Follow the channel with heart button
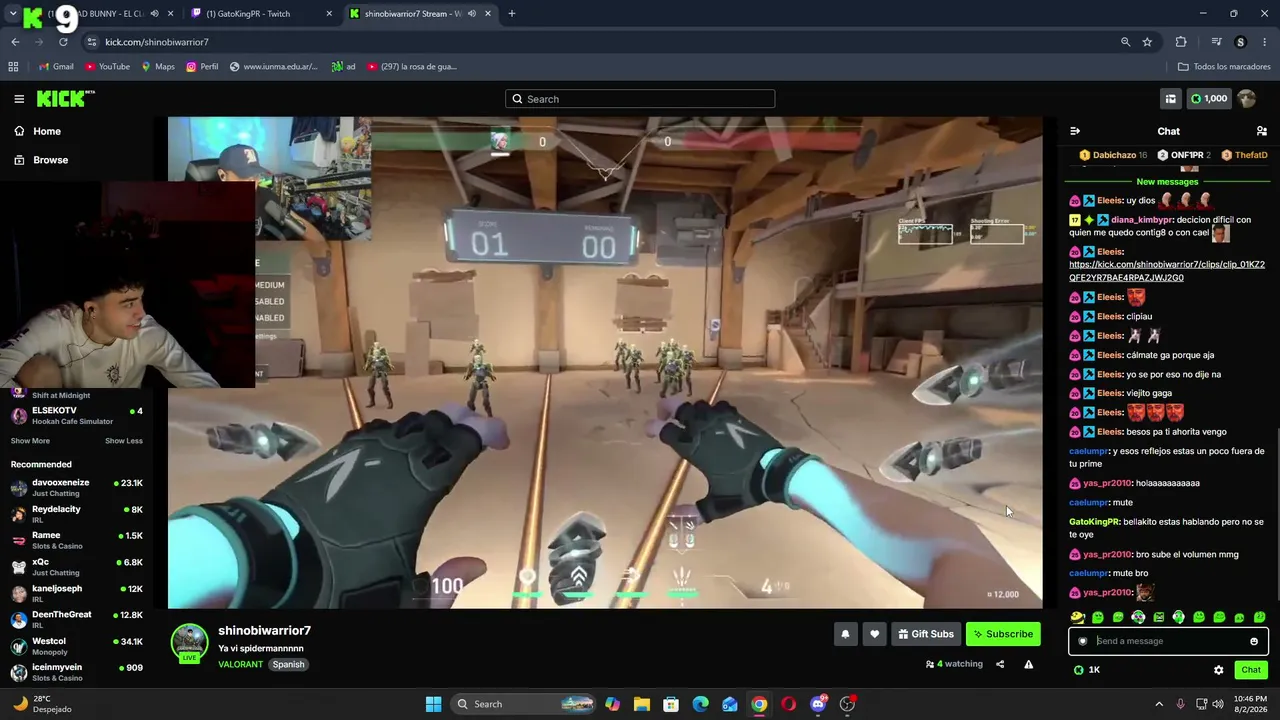1280x720 pixels. [874, 634]
